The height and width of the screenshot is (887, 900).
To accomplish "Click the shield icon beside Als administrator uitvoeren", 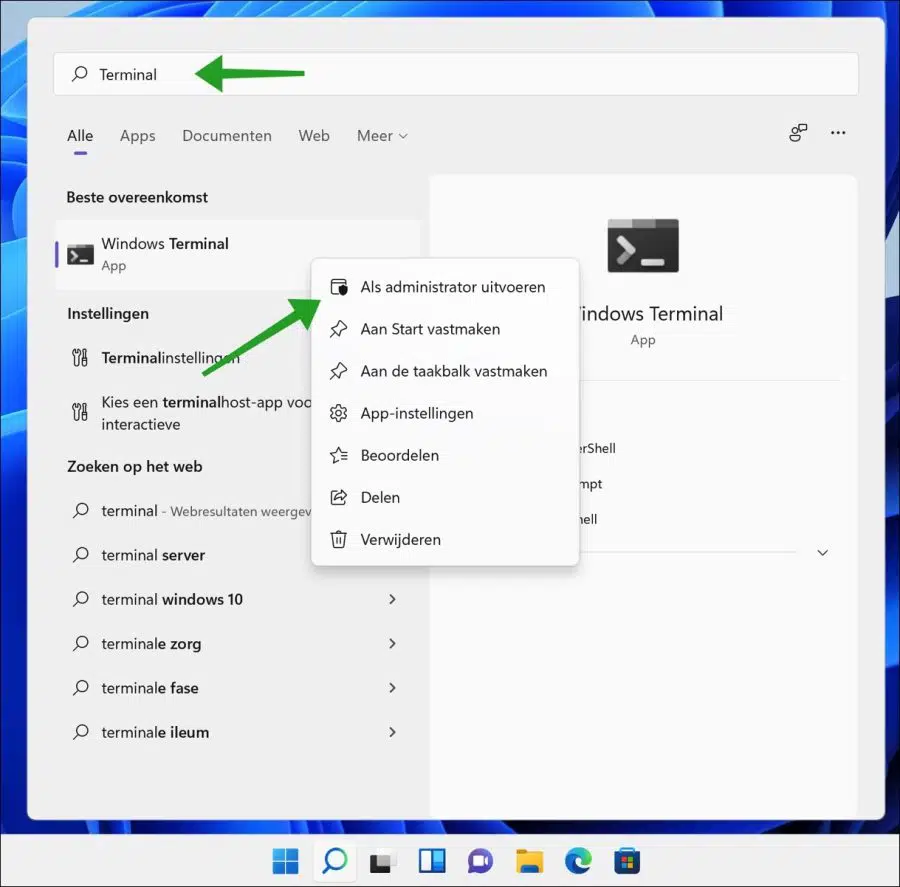I will [x=339, y=287].
